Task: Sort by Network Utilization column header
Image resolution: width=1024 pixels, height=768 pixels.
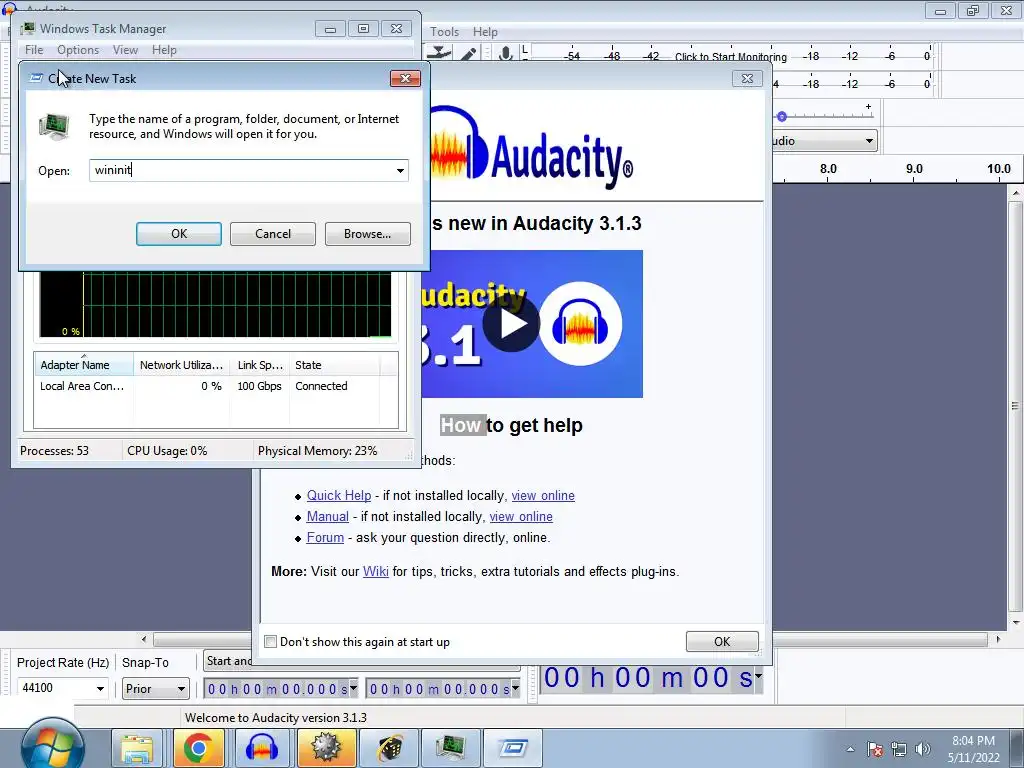Action: (x=182, y=364)
